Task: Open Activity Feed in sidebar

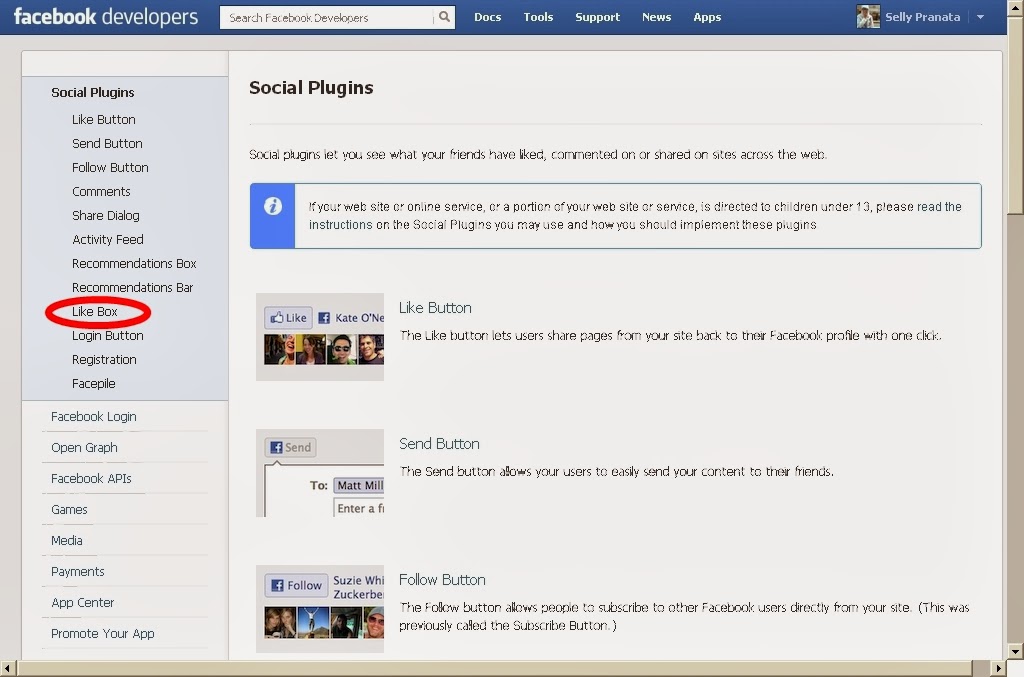Action: (108, 240)
